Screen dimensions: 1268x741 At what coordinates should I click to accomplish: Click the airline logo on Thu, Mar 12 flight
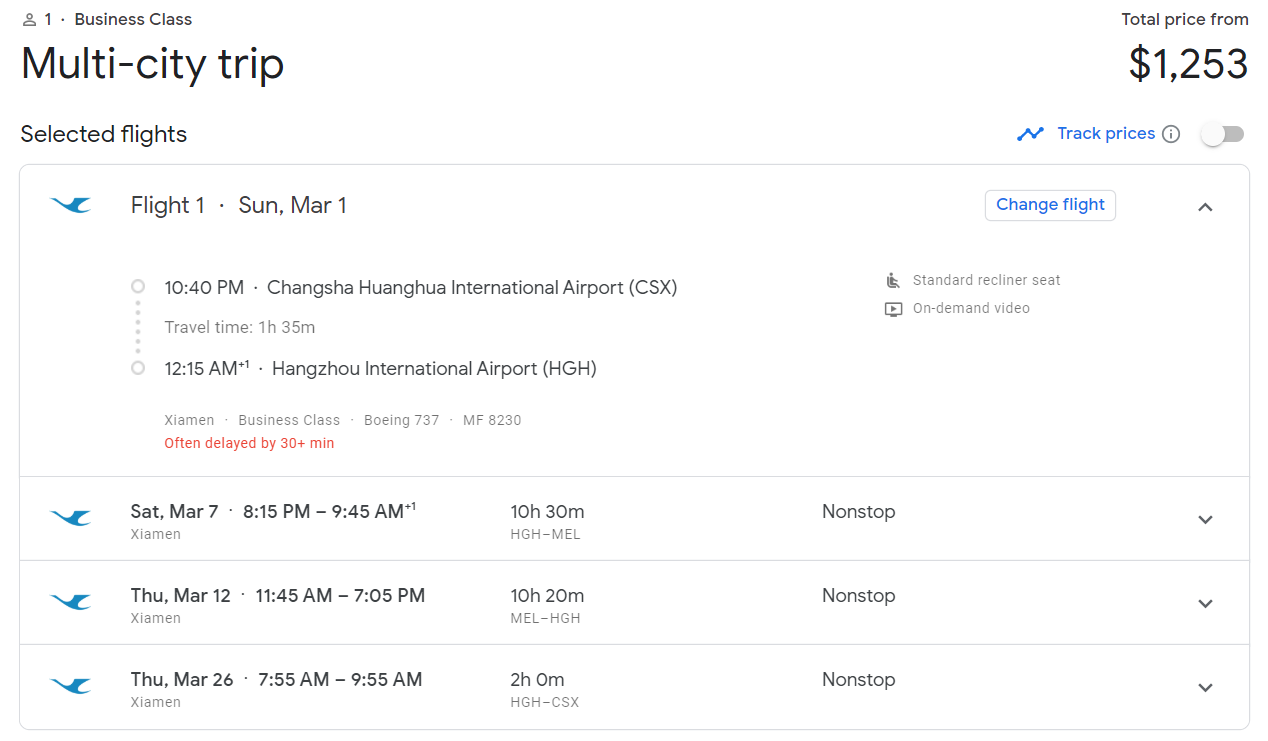(x=71, y=602)
